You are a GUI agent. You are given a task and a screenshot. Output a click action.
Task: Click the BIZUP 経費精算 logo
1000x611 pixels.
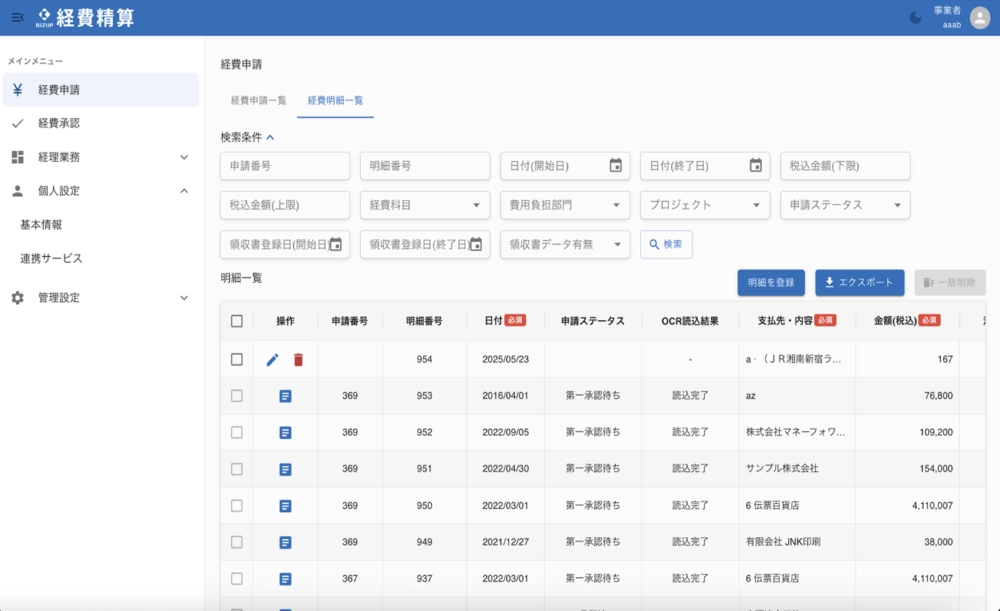point(85,18)
